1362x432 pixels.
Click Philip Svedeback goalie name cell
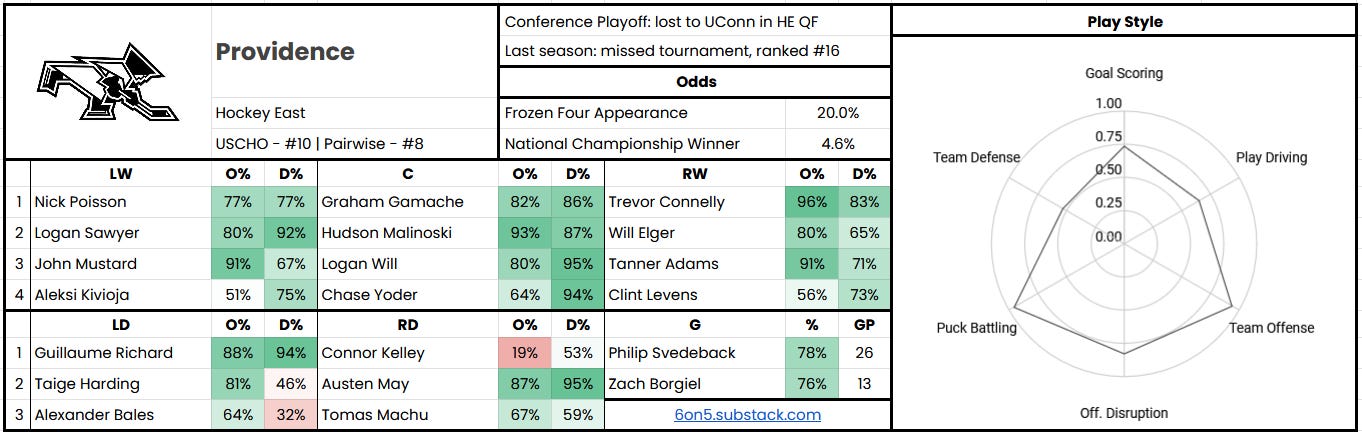coord(695,353)
